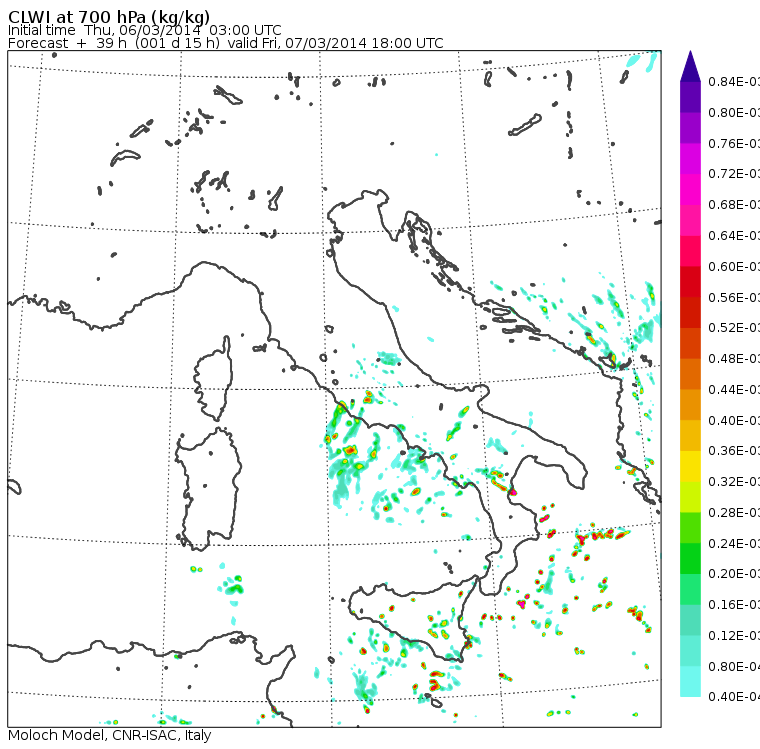Click inside the Corsica island outline
This screenshot has height=749, width=760.
tap(214, 378)
